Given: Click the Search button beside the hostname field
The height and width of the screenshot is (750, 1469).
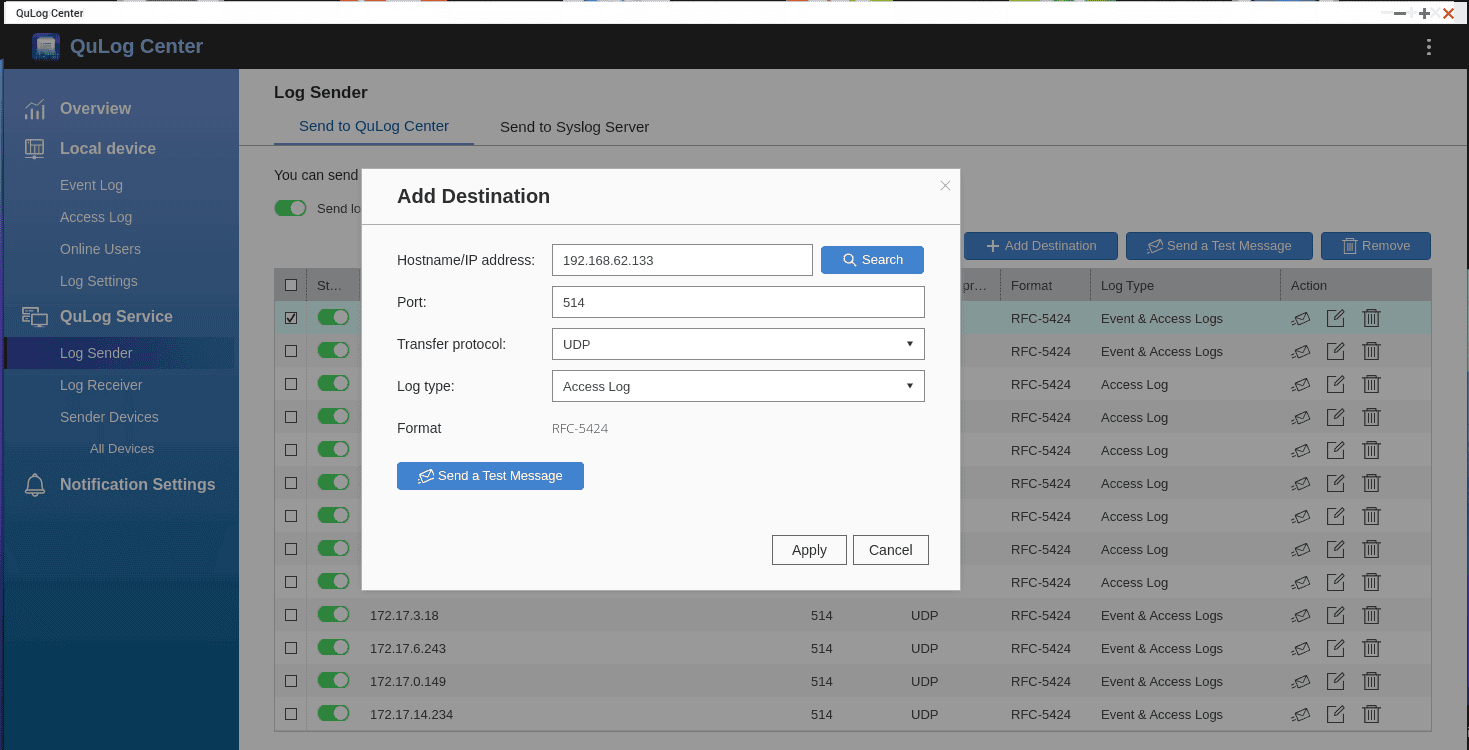Looking at the screenshot, I should click(871, 259).
